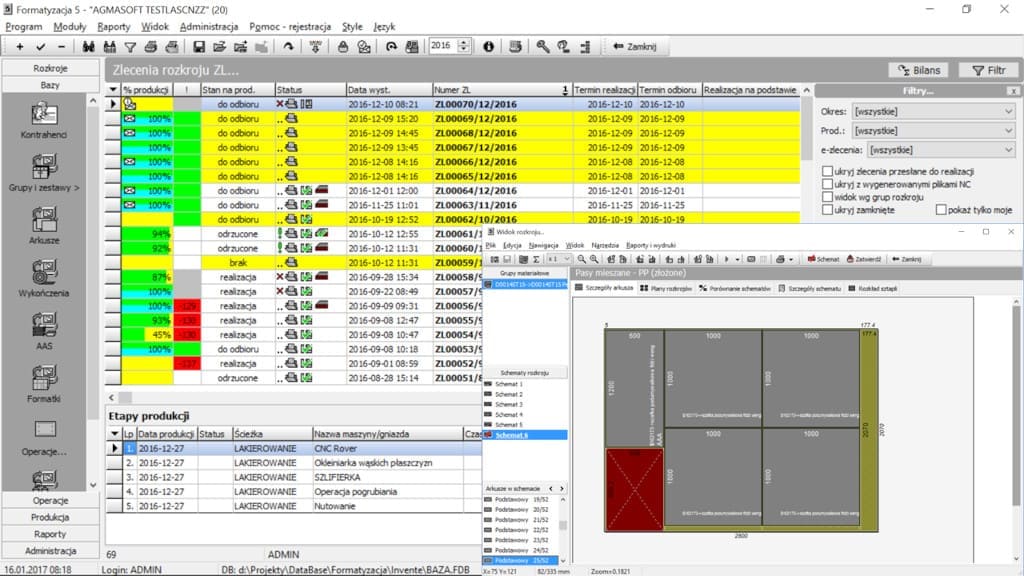
Task: Click the funnel filter icon in the main toolbar
Action: 129,46
